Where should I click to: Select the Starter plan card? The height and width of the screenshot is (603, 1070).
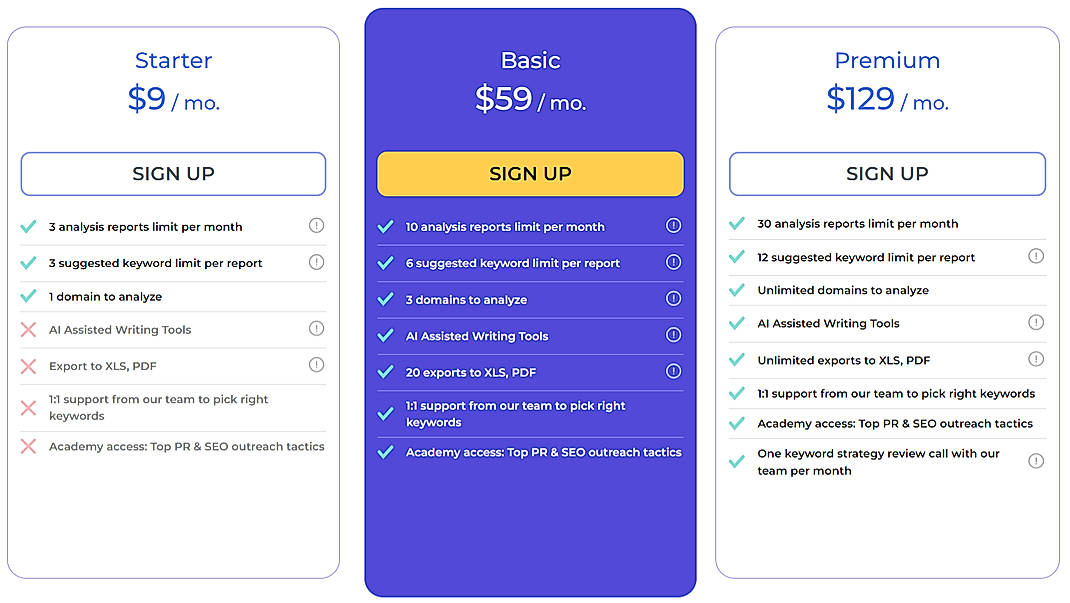click(x=172, y=520)
